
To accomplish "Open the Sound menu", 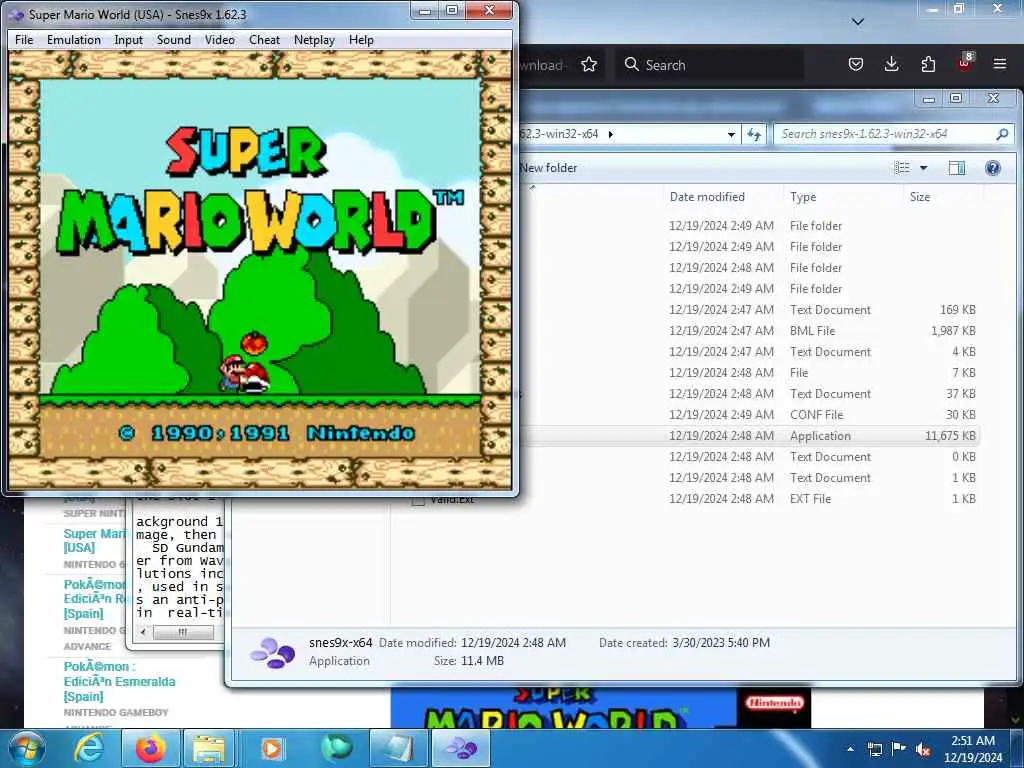I will [x=174, y=40].
